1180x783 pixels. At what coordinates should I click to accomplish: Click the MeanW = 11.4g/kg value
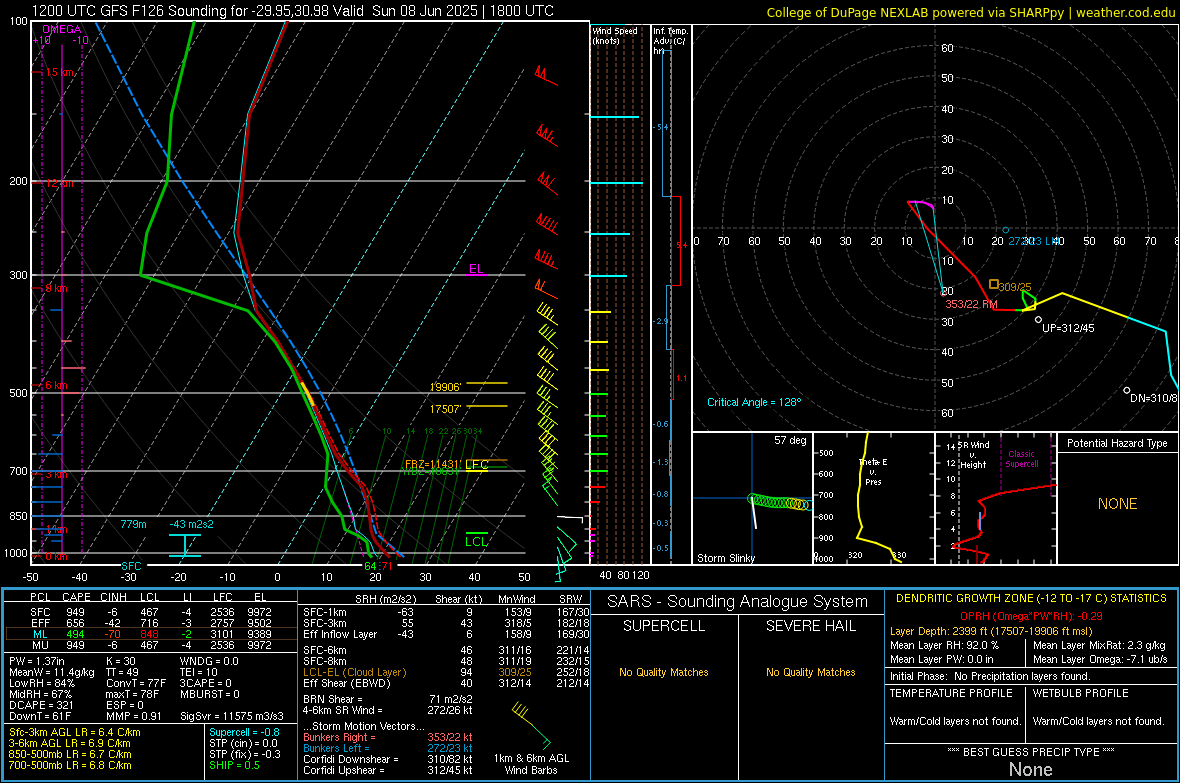pyautogui.click(x=52, y=672)
